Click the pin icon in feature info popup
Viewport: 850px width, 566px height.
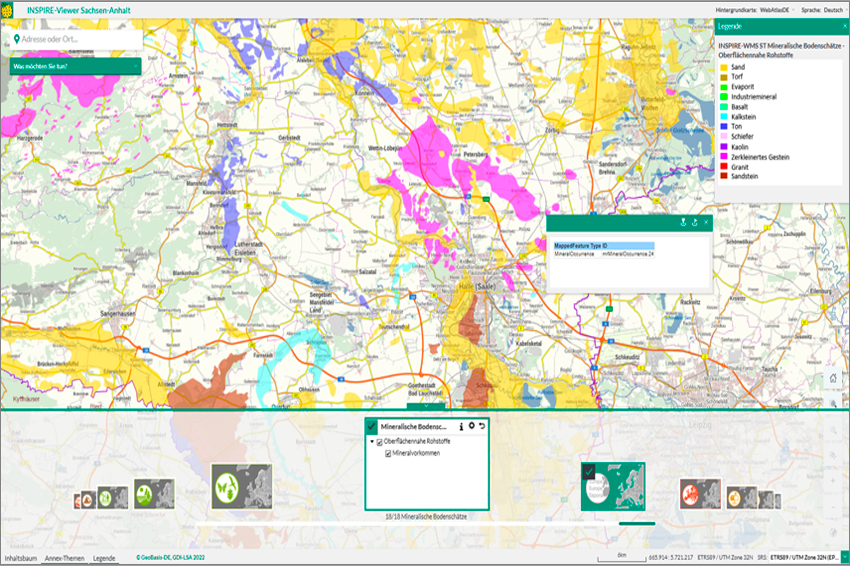click(x=683, y=222)
